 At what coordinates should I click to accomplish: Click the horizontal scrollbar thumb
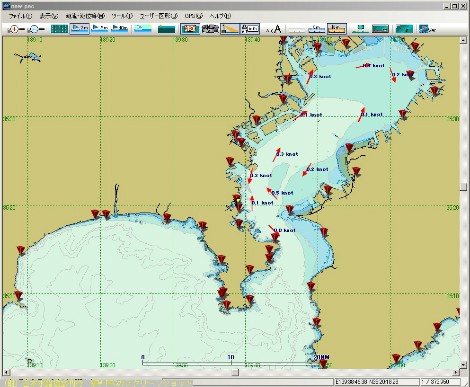pyautogui.click(x=235, y=372)
